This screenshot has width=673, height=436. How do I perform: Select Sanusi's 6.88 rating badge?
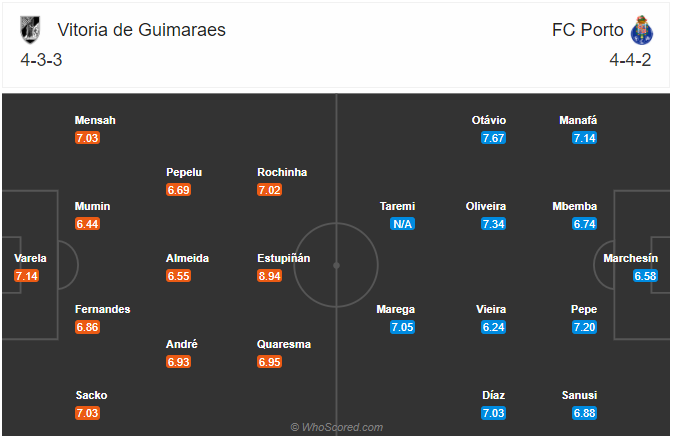click(585, 413)
